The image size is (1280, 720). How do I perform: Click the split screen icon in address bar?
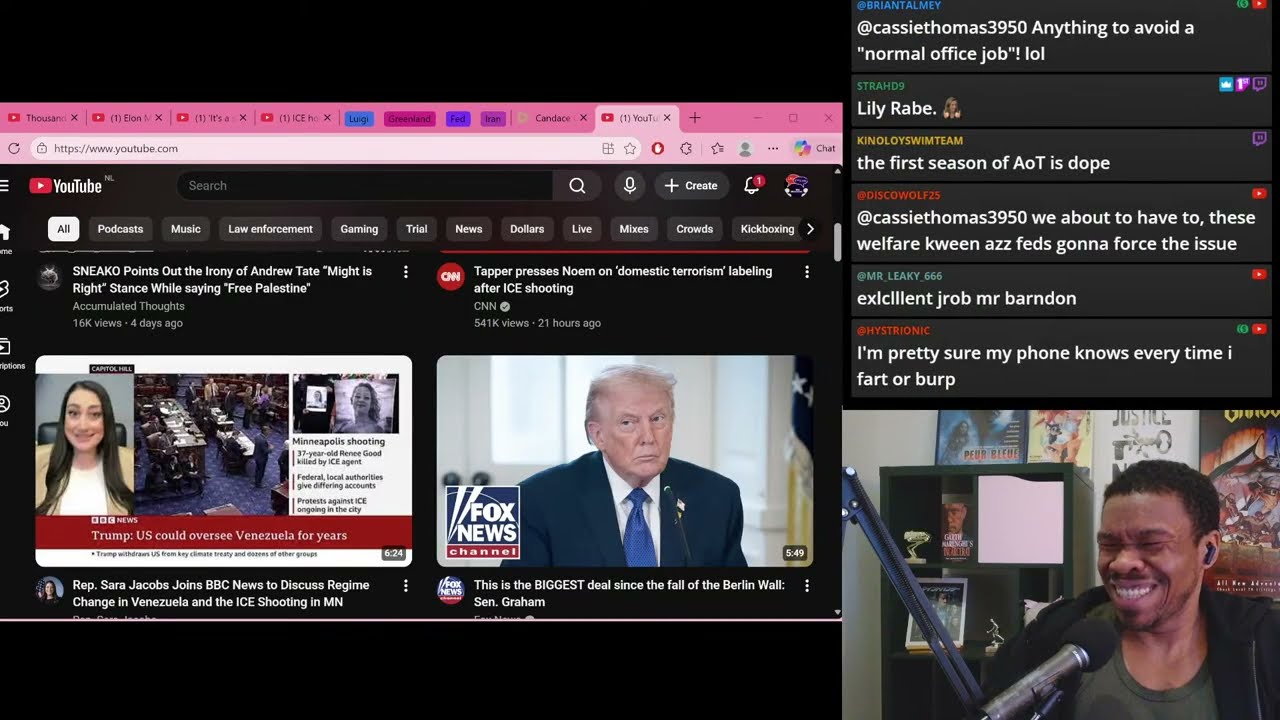pos(608,149)
